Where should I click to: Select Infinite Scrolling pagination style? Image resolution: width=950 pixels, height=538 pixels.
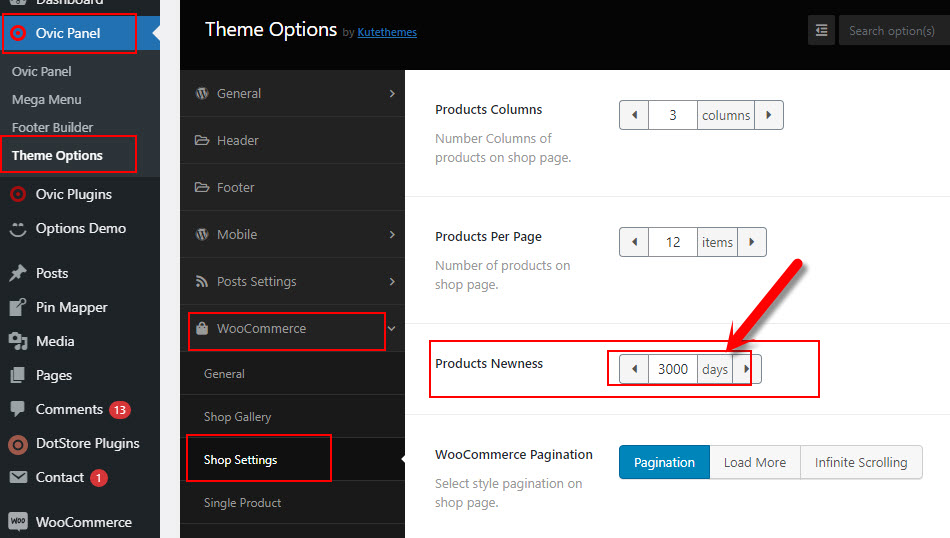coord(861,462)
